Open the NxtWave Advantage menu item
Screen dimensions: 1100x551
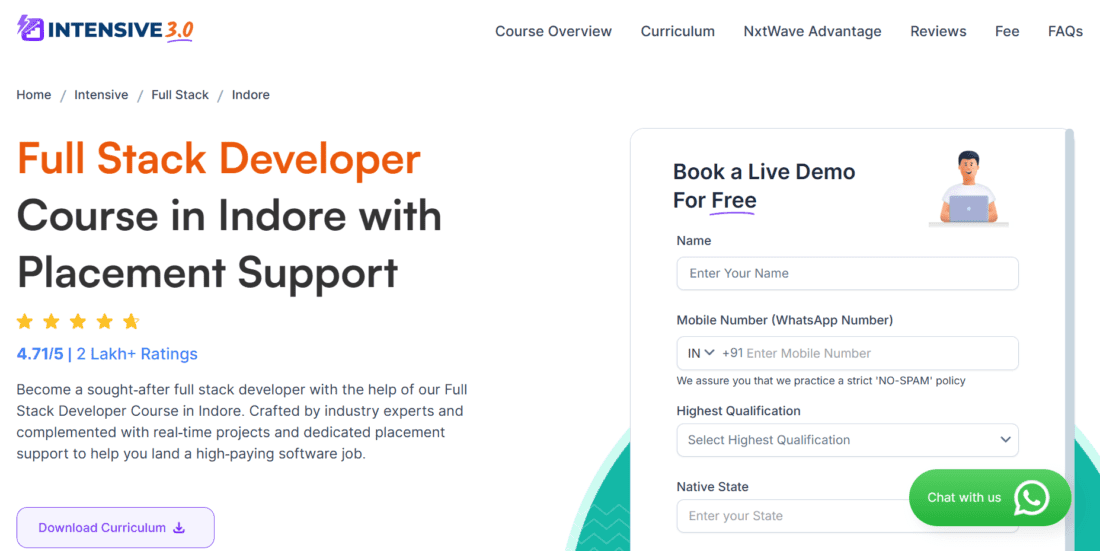812,31
